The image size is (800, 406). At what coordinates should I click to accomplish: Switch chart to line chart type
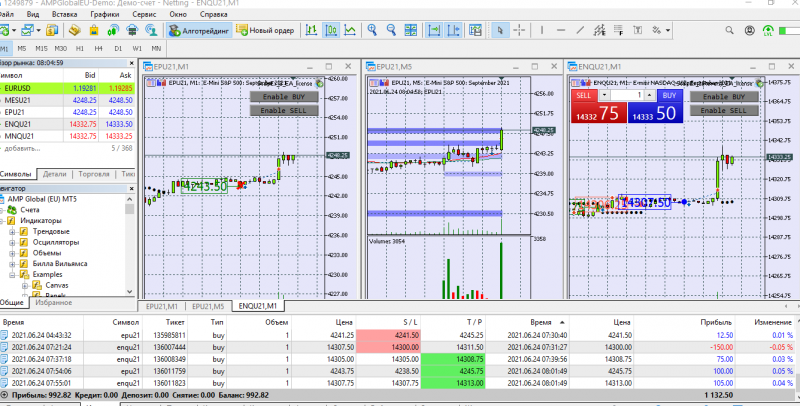[350, 31]
